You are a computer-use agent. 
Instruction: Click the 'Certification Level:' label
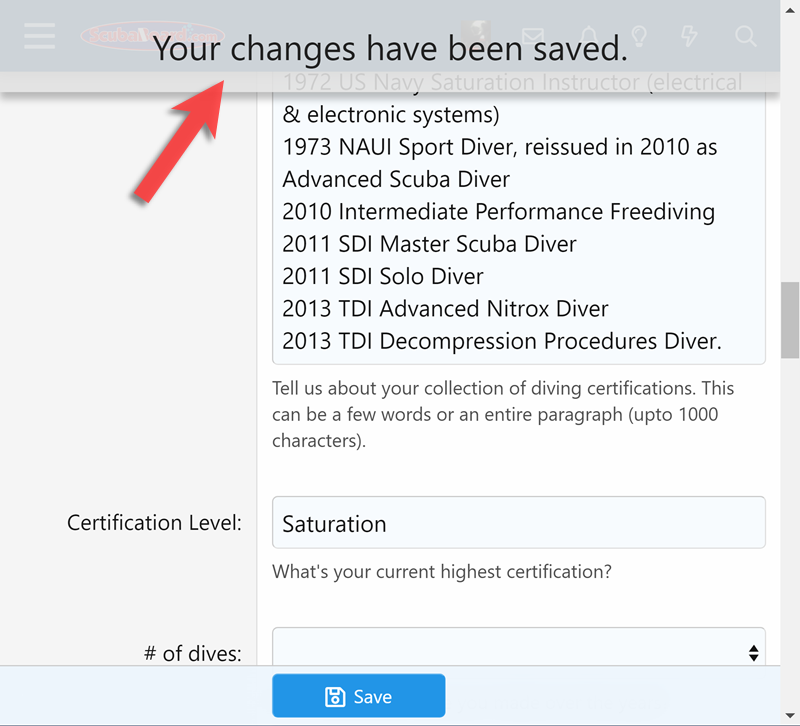tap(154, 522)
